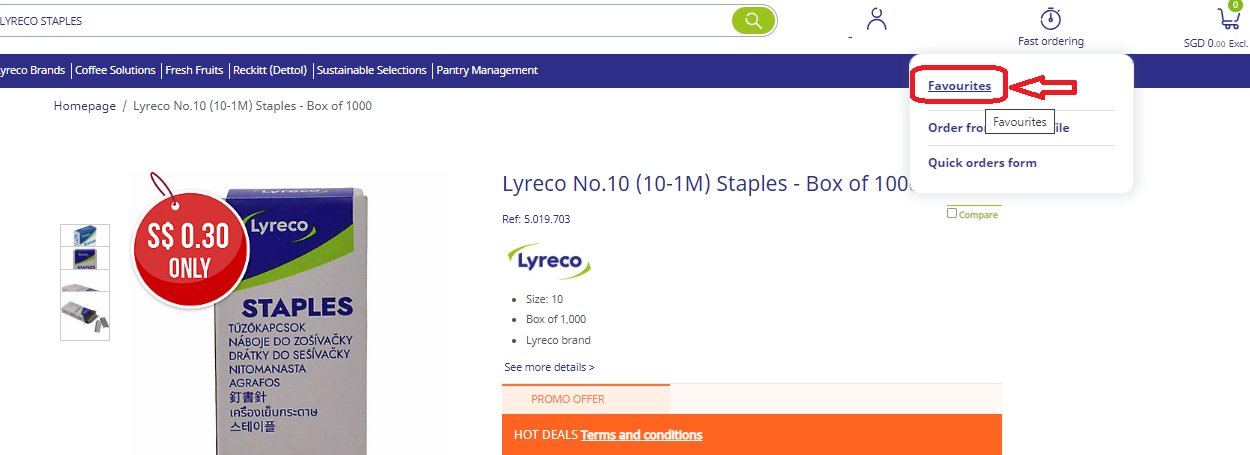
Task: Select second STAPLES box thumbnail
Action: pyautogui.click(x=85, y=259)
